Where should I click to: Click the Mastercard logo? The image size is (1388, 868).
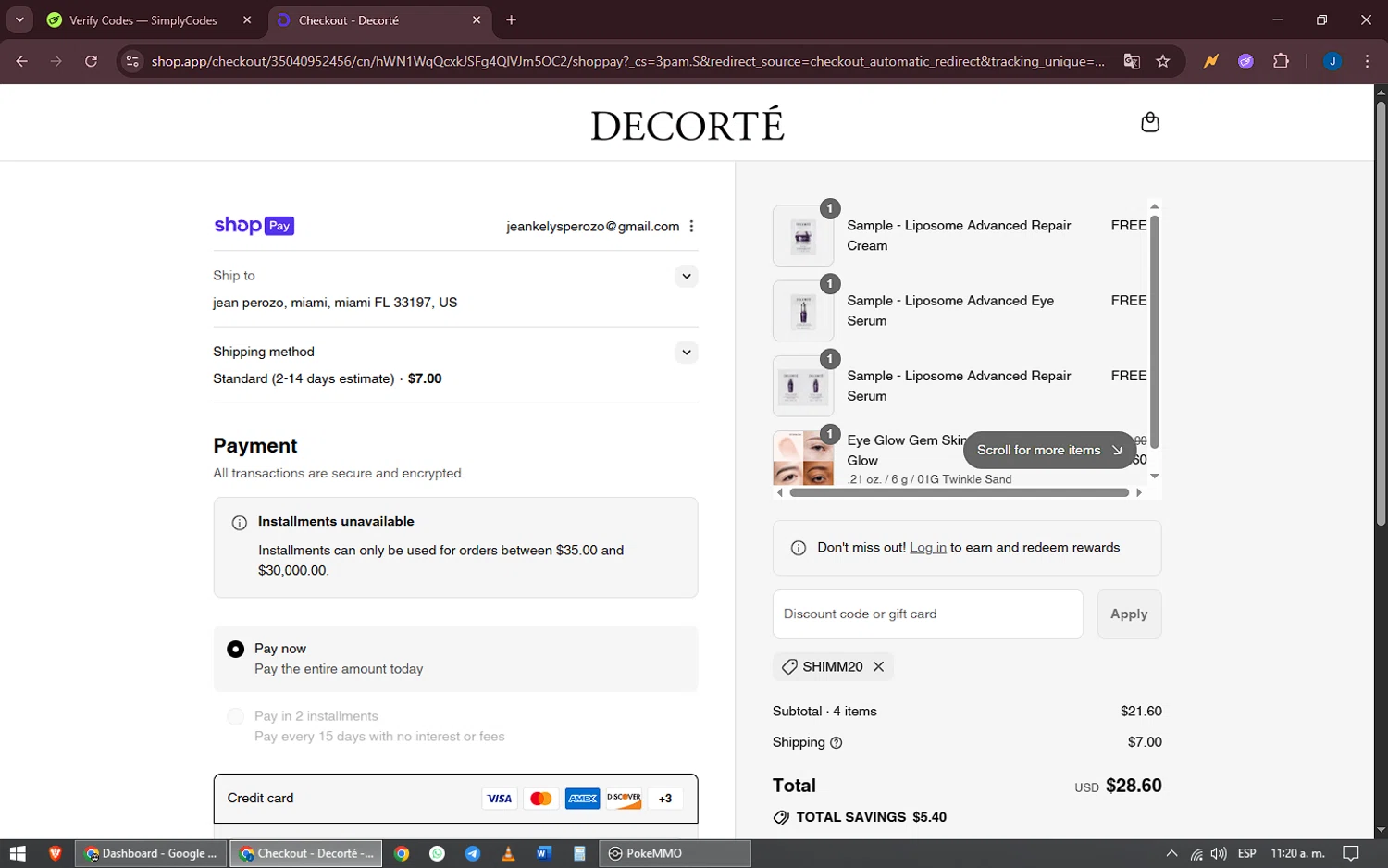[541, 799]
